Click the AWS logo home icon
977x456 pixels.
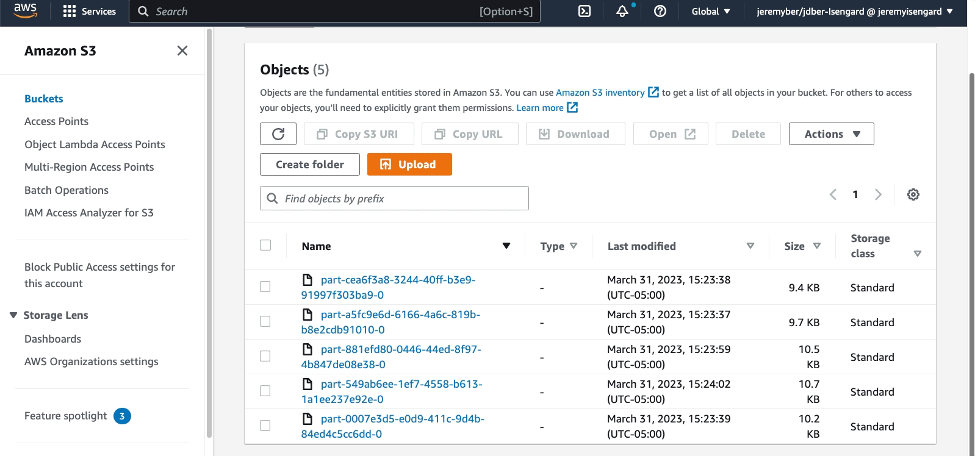click(x=25, y=11)
